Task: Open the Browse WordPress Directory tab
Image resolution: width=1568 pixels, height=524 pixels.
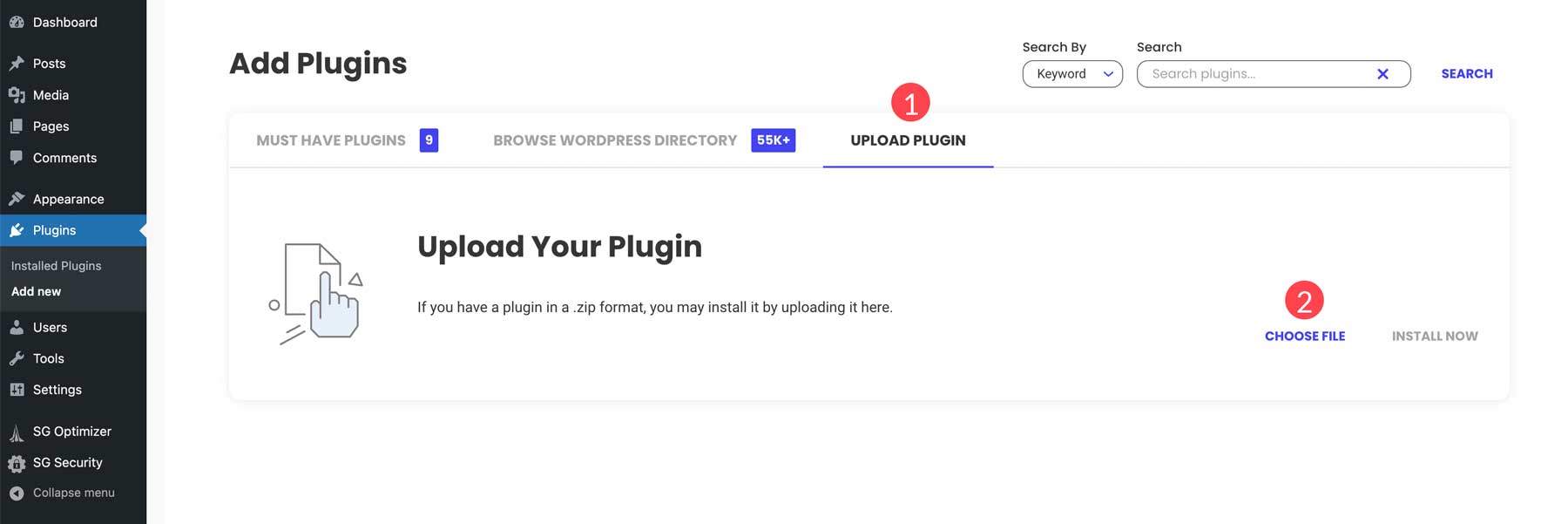Action: pos(615,140)
